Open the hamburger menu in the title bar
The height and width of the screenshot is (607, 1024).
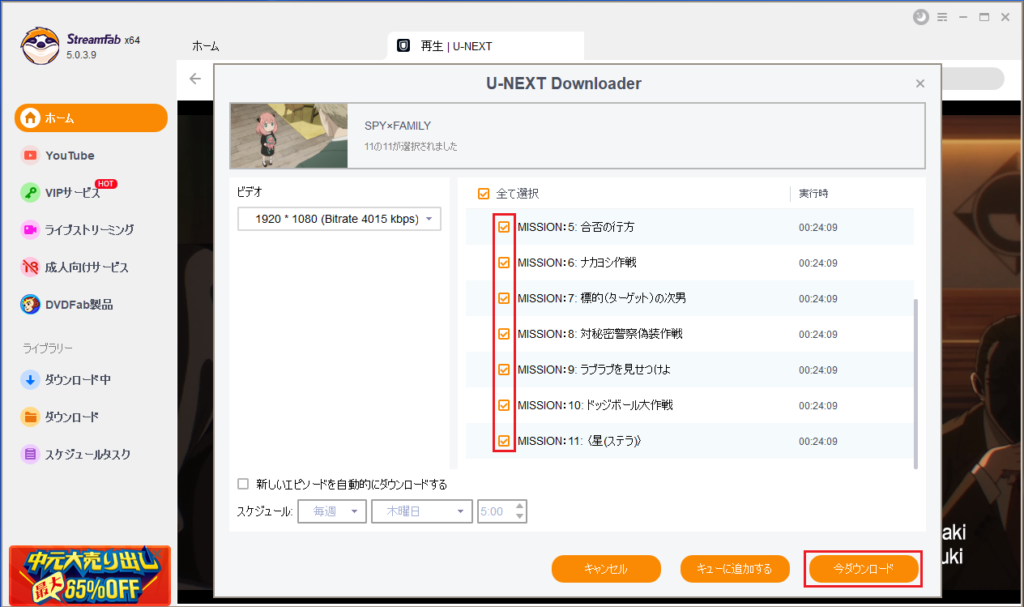click(x=942, y=17)
